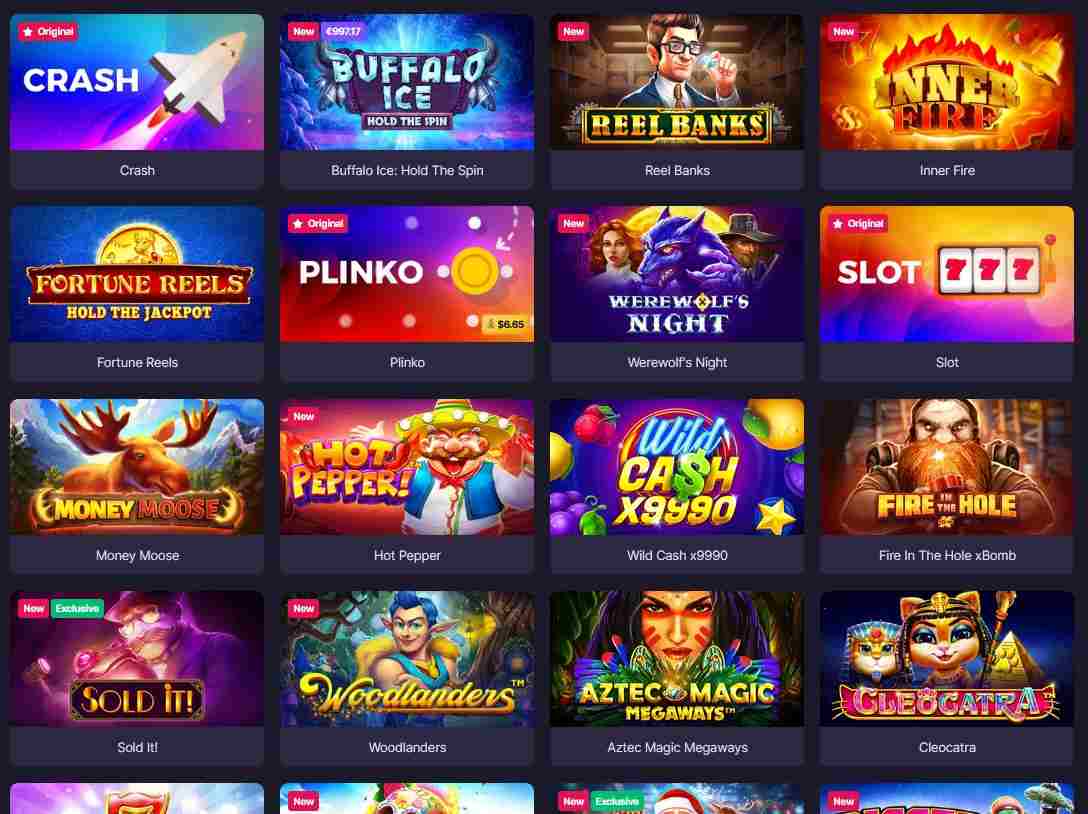Open the Fortune Reels title link
Viewport: 1088px width, 814px height.
coord(137,362)
